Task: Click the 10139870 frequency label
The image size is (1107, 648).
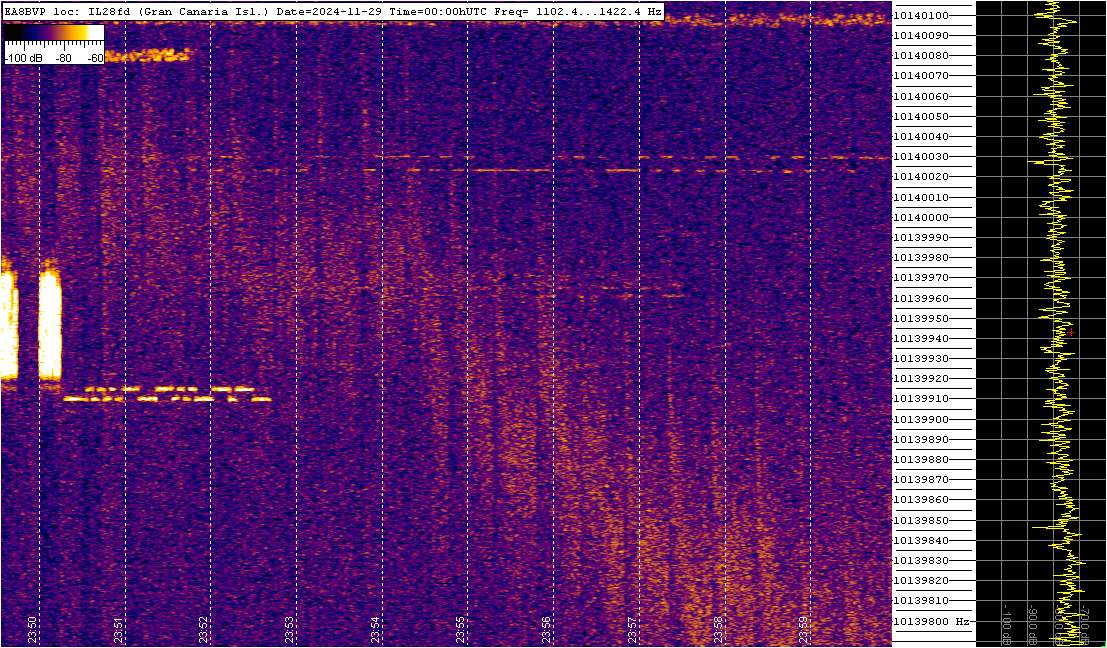Action: (921, 480)
